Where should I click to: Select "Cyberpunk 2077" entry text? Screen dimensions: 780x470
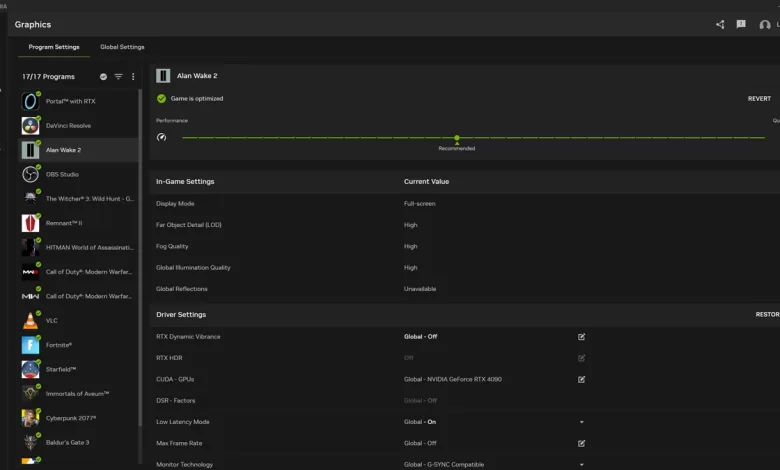(x=71, y=418)
